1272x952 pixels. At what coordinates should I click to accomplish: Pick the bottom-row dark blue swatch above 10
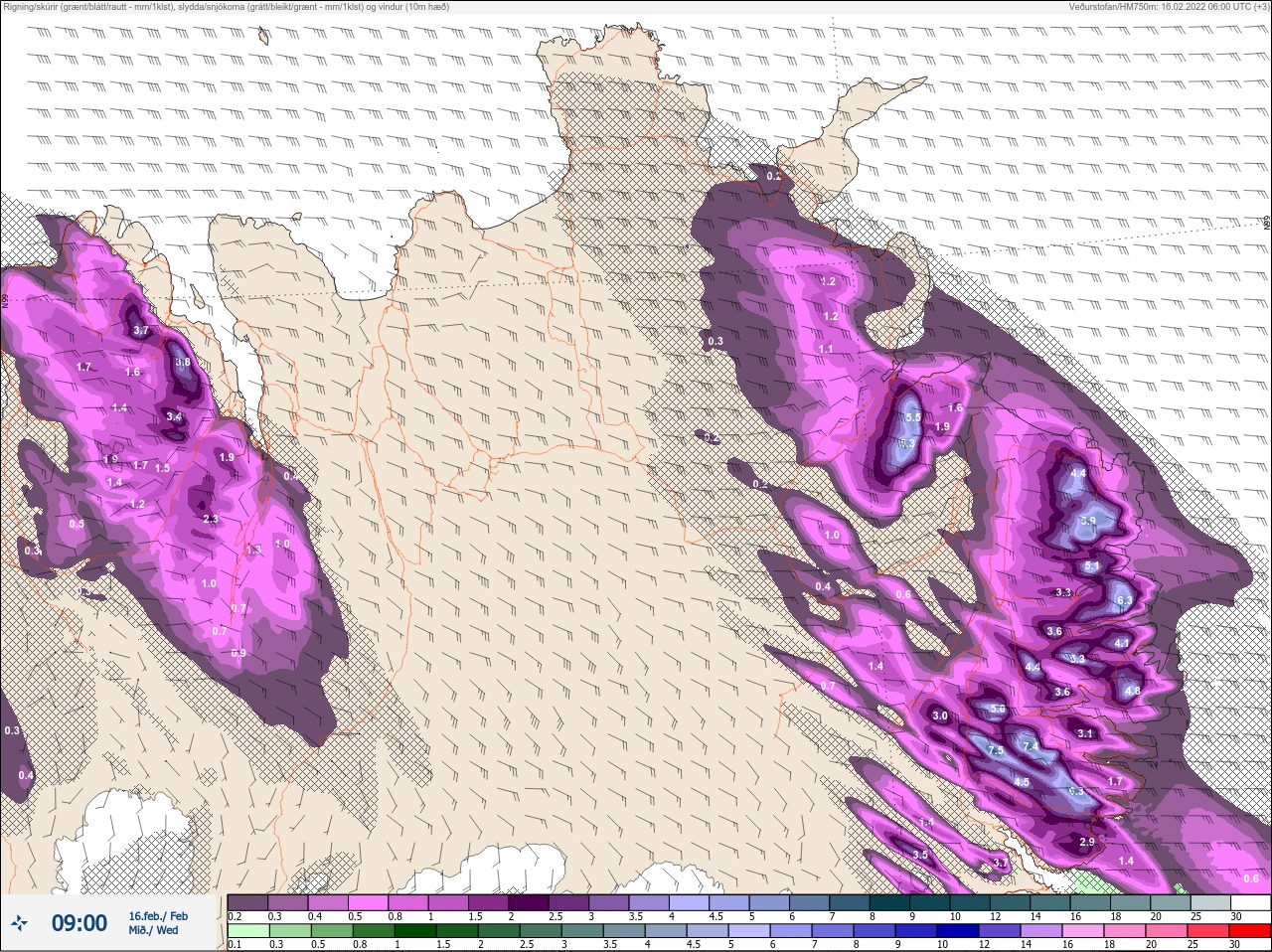(x=957, y=932)
